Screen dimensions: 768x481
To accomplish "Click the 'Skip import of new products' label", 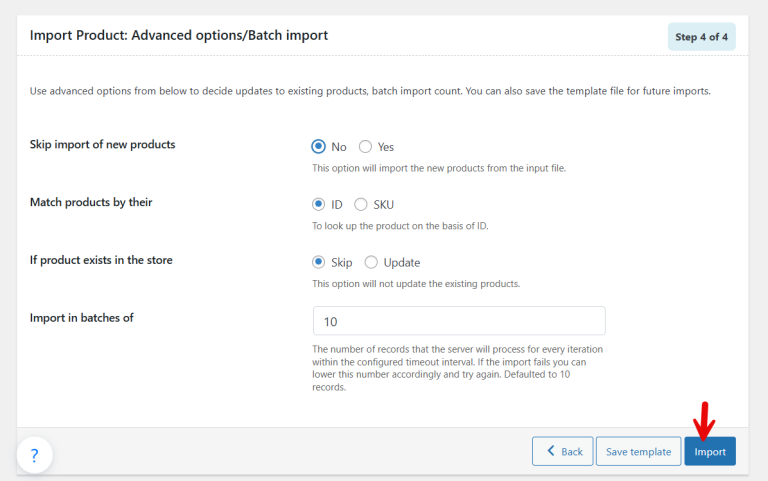I will pyautogui.click(x=102, y=144).
